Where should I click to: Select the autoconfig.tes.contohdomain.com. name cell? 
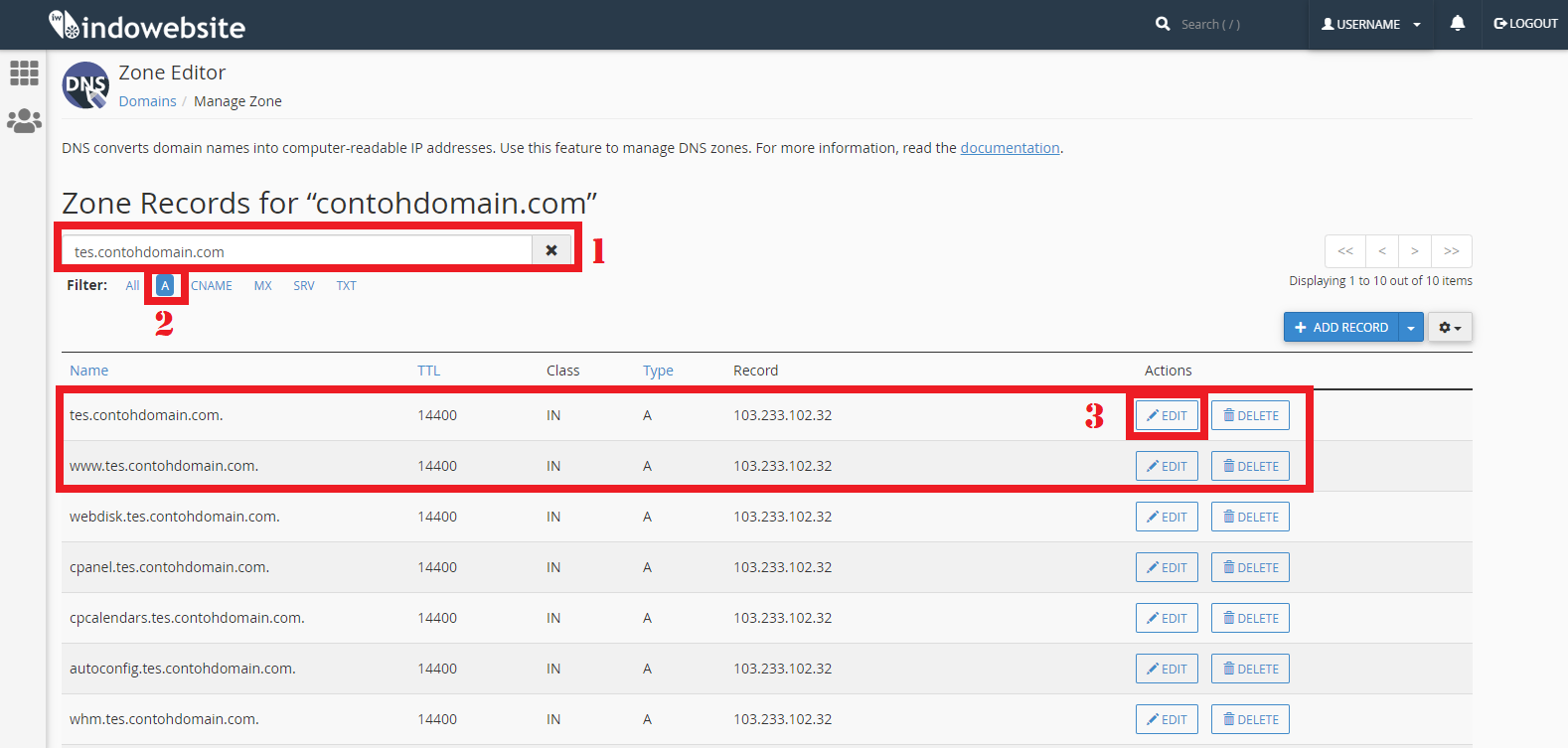[x=183, y=669]
